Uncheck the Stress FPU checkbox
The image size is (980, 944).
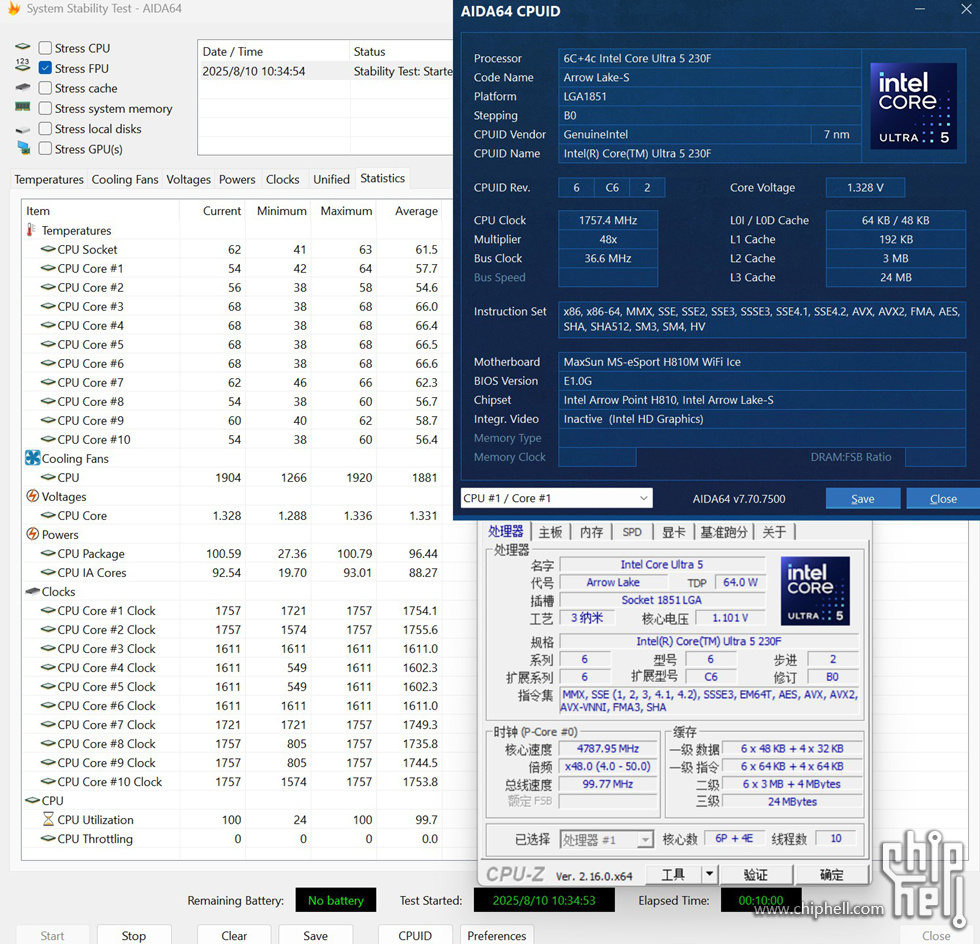45,68
